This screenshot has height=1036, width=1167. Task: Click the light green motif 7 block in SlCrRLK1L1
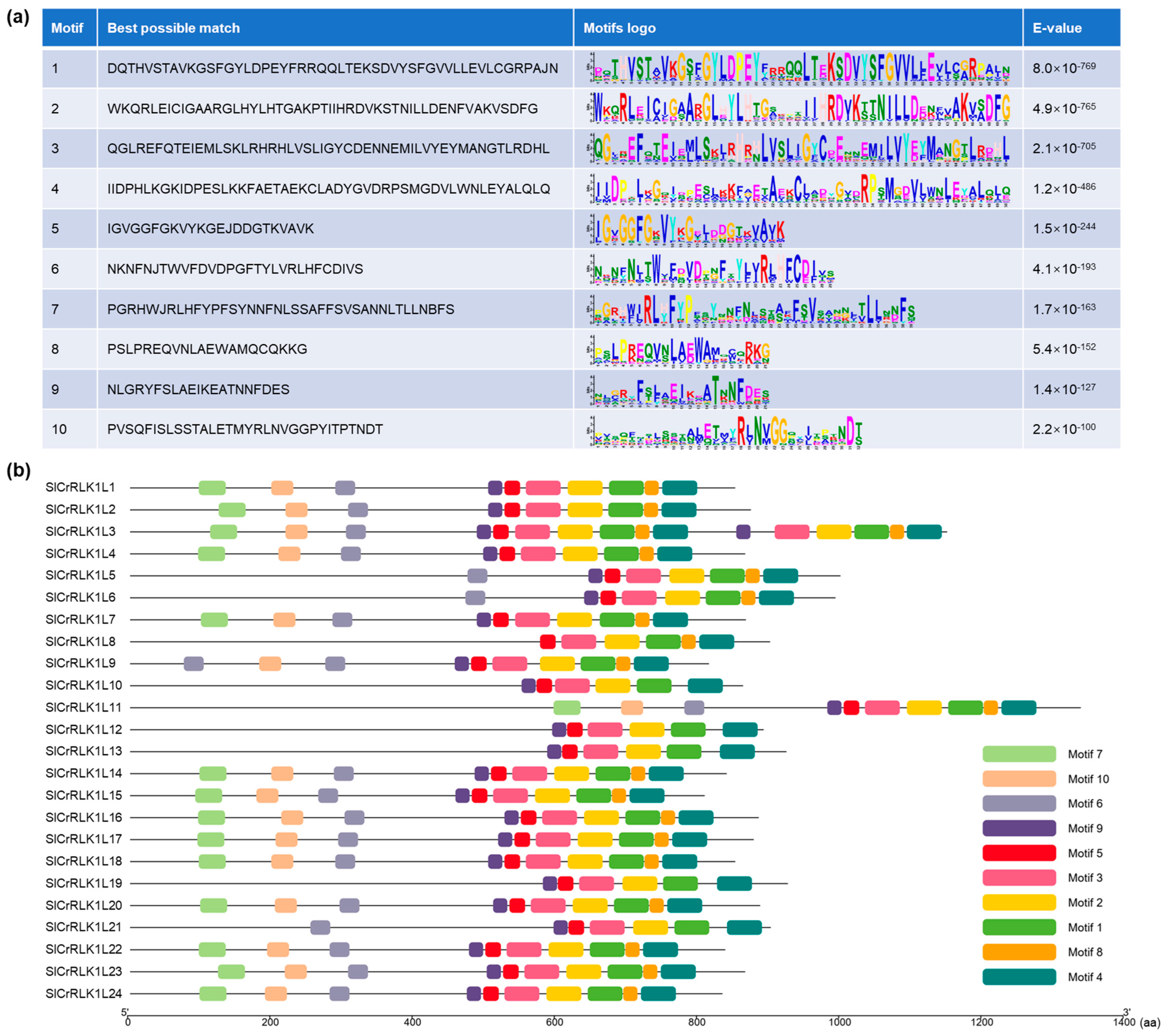point(212,487)
